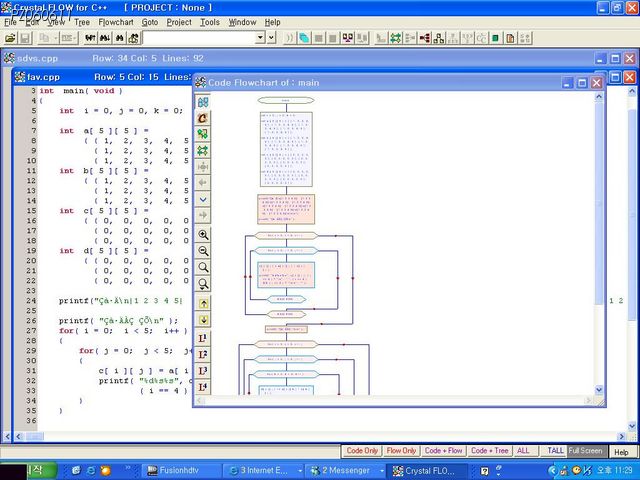Open the Flowchart menu

click(116, 22)
